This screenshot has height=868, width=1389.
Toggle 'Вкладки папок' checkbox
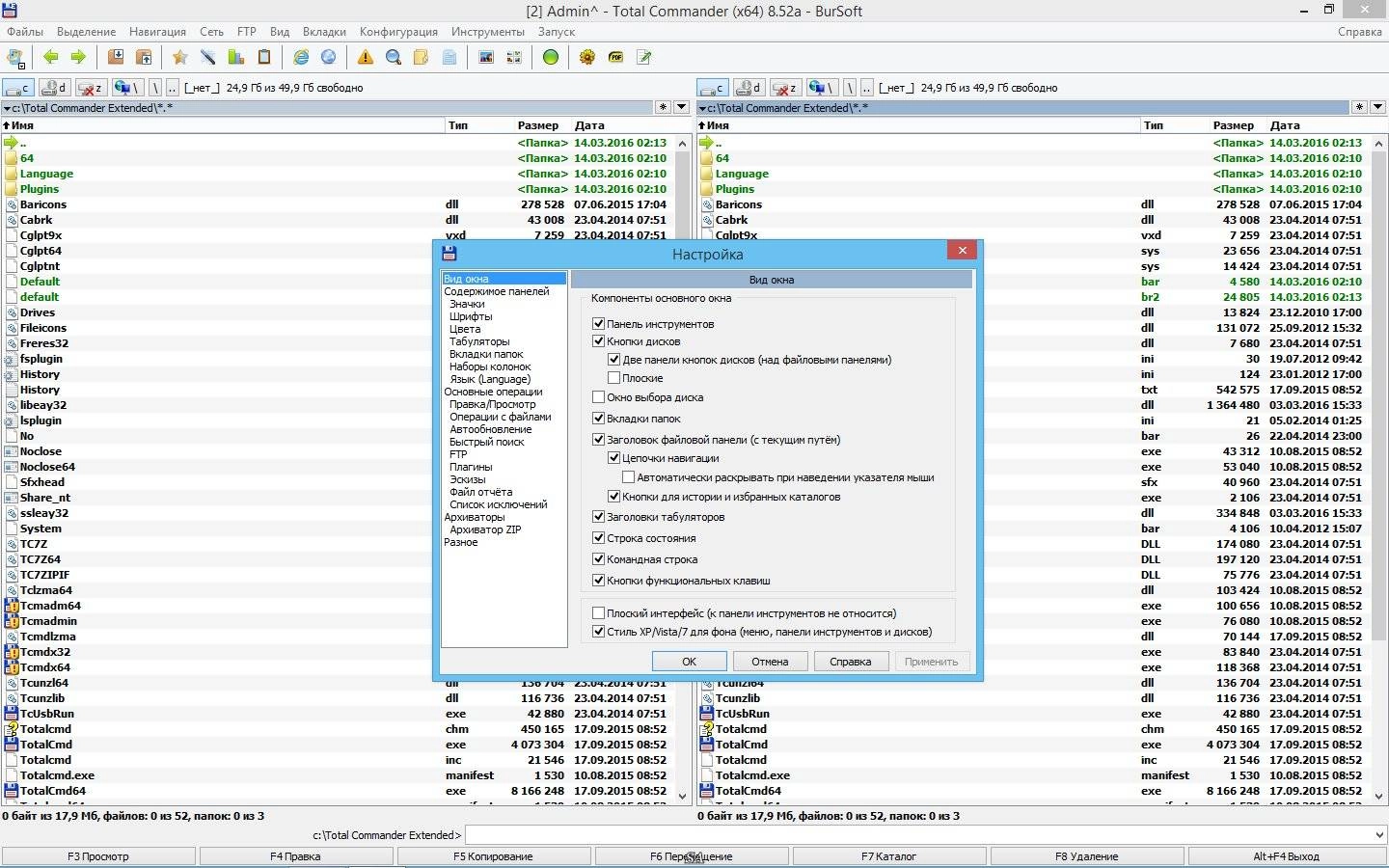coord(598,419)
